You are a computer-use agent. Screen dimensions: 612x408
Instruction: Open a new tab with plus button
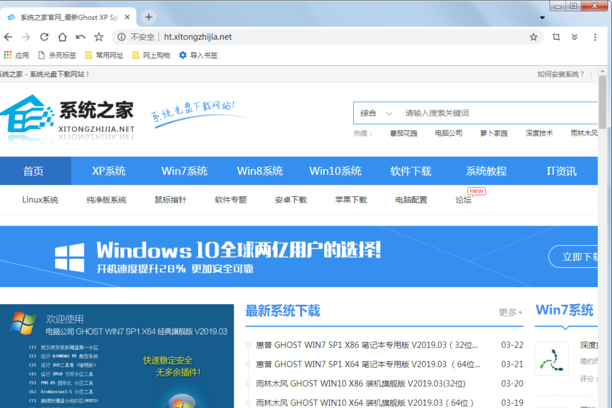pyautogui.click(x=148, y=17)
